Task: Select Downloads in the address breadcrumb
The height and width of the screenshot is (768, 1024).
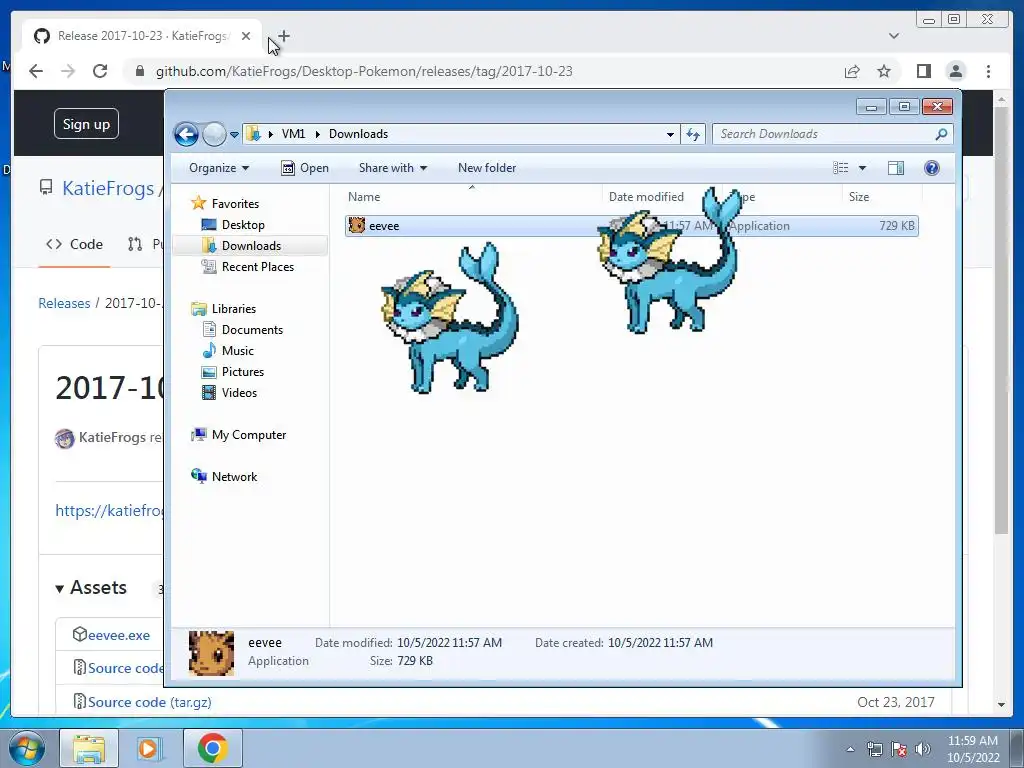Action: pyautogui.click(x=359, y=134)
